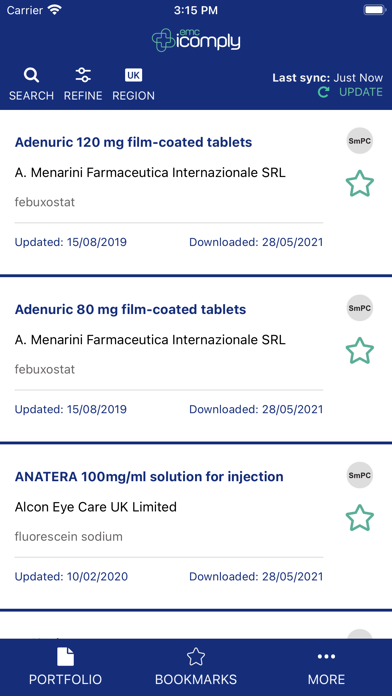This screenshot has width=392, height=696.
Task: Toggle star bookmark for Adenuric 80 mg
Action: (x=360, y=351)
